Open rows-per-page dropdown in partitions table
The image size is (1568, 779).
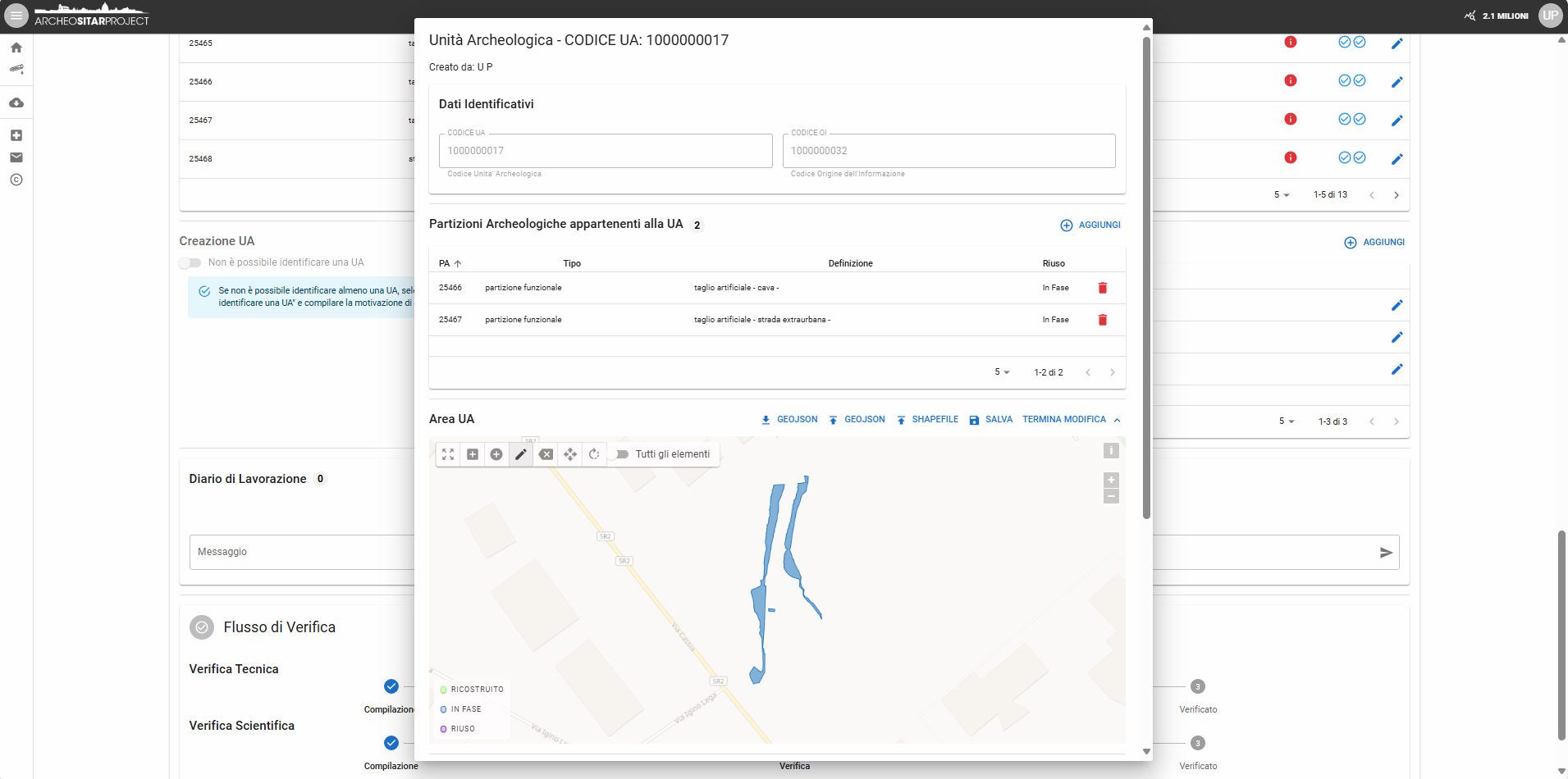(1002, 372)
